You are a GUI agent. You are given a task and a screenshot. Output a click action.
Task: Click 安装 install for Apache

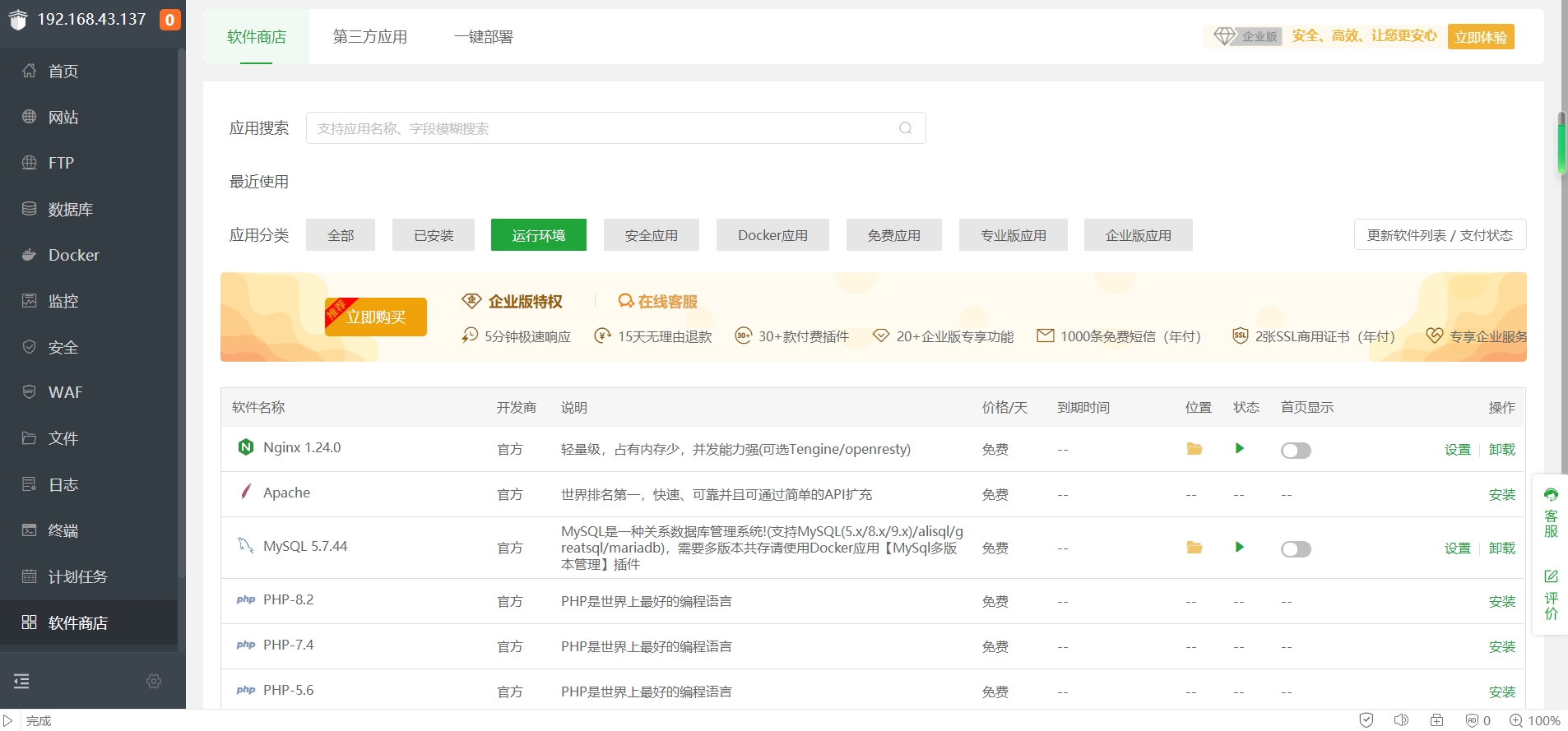pyautogui.click(x=1502, y=495)
